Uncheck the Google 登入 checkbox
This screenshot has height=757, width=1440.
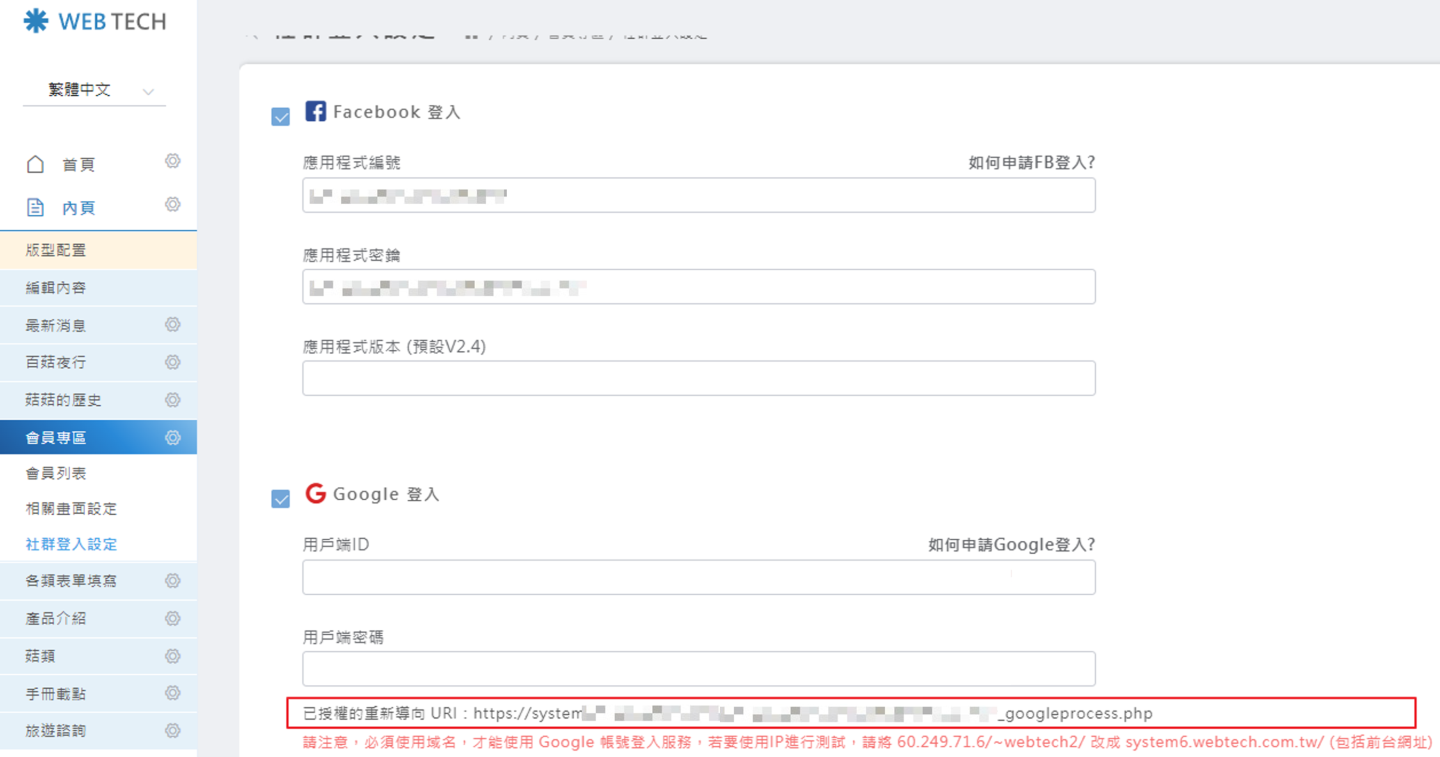click(x=281, y=498)
